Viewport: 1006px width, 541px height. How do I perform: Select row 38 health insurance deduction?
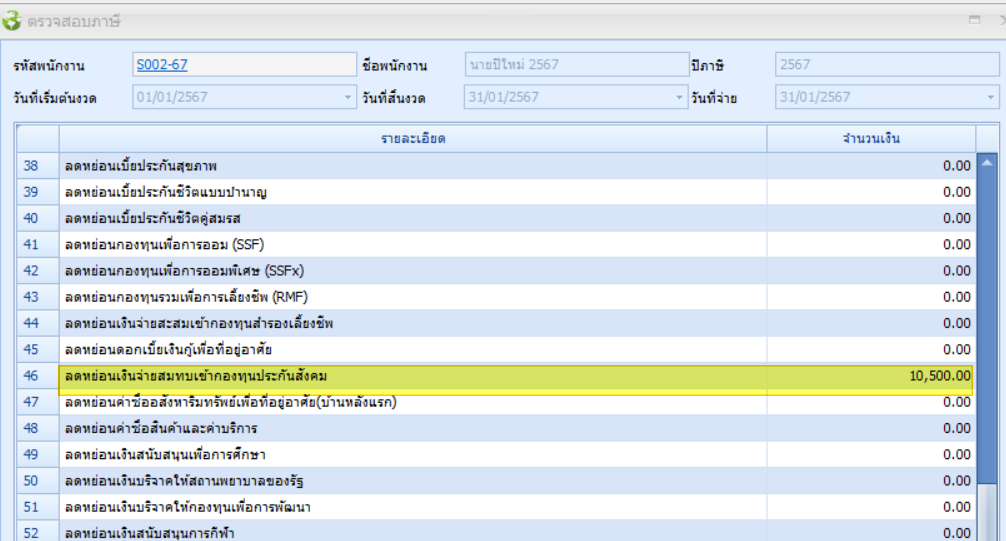[x=412, y=166]
